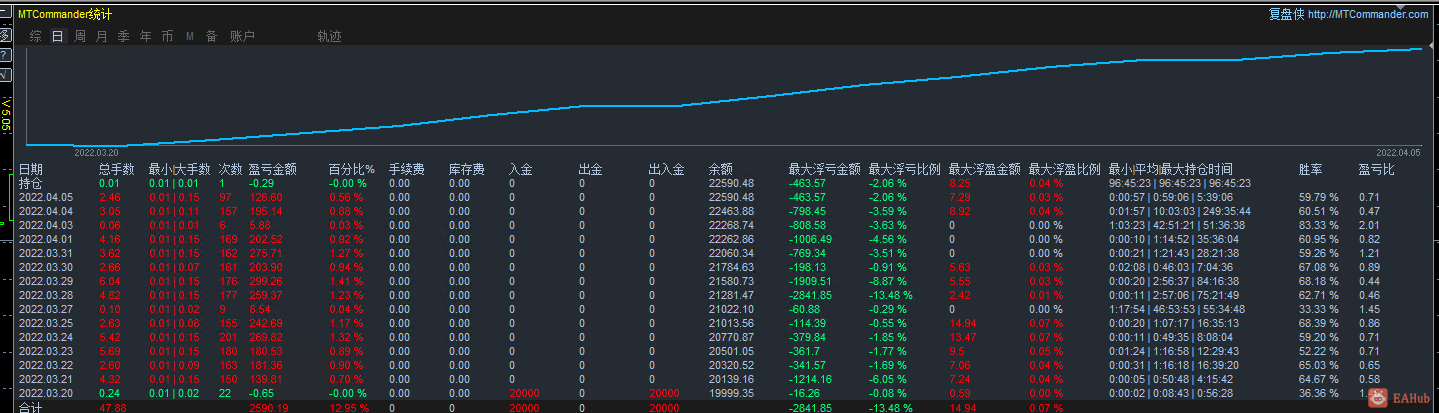This screenshot has width=1439, height=413.
Task: Select the 2022.03.23 date row
Action: 45,351
